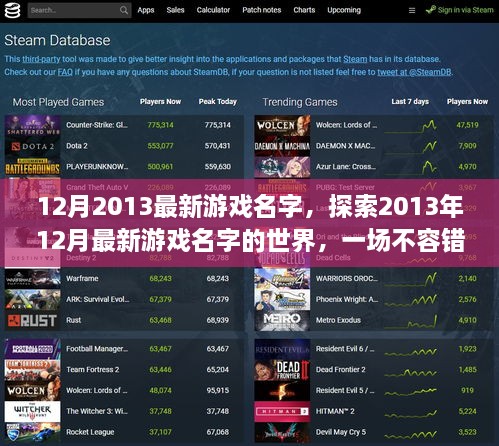Click Wolcen thumbnail in Trending list
Viewport: 499px width, 446px height.
coord(282,125)
